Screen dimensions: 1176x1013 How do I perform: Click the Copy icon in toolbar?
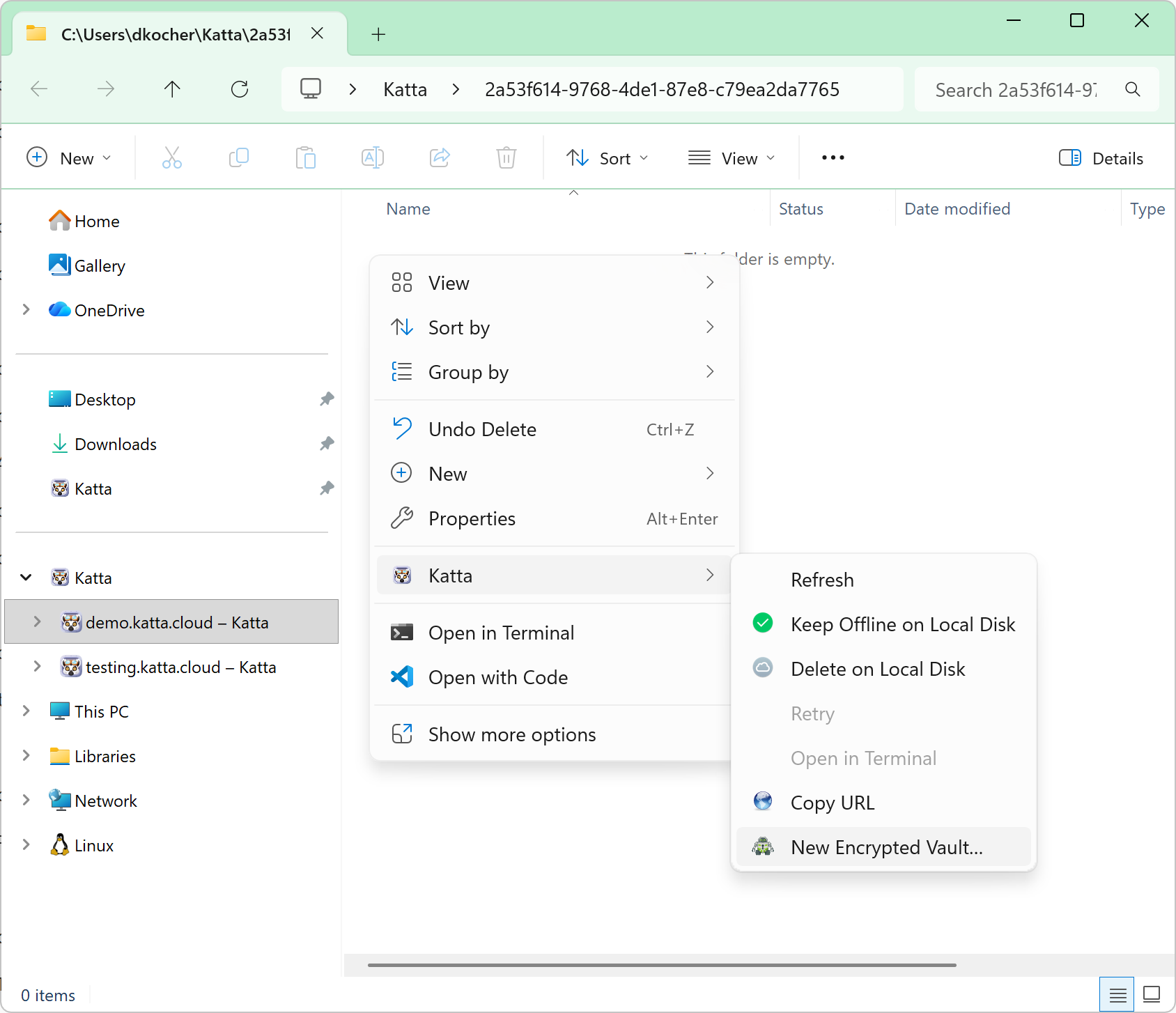point(239,158)
